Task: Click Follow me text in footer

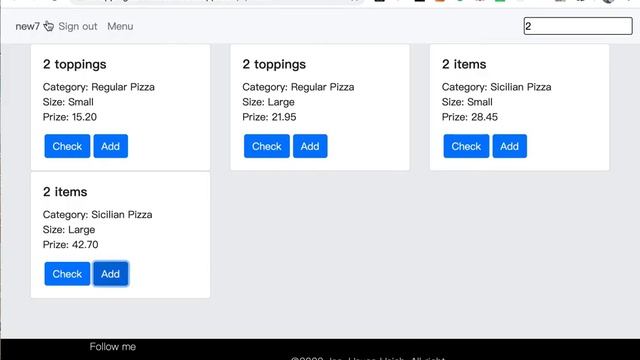Action: tap(113, 347)
